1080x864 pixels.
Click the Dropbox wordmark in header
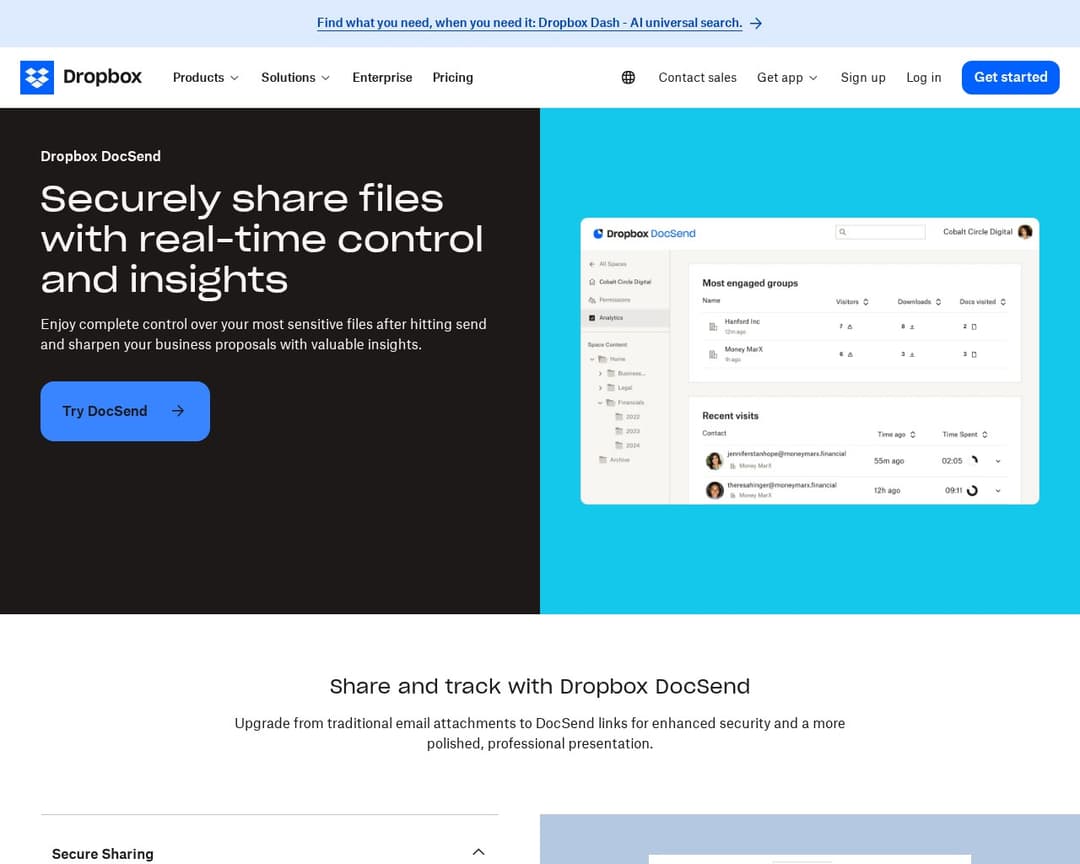103,76
